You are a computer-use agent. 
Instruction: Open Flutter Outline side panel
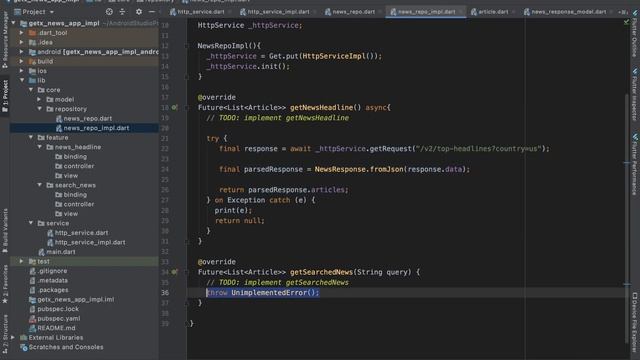635,34
